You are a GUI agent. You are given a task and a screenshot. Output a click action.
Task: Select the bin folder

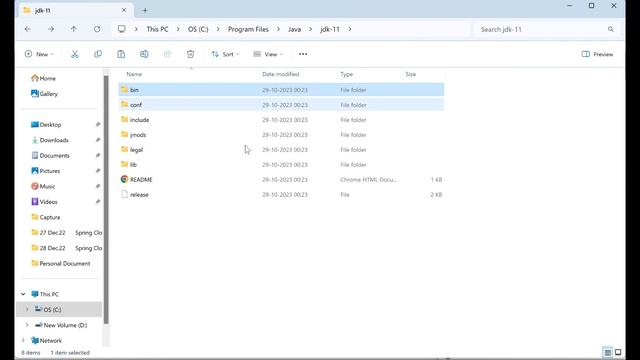tap(281, 89)
